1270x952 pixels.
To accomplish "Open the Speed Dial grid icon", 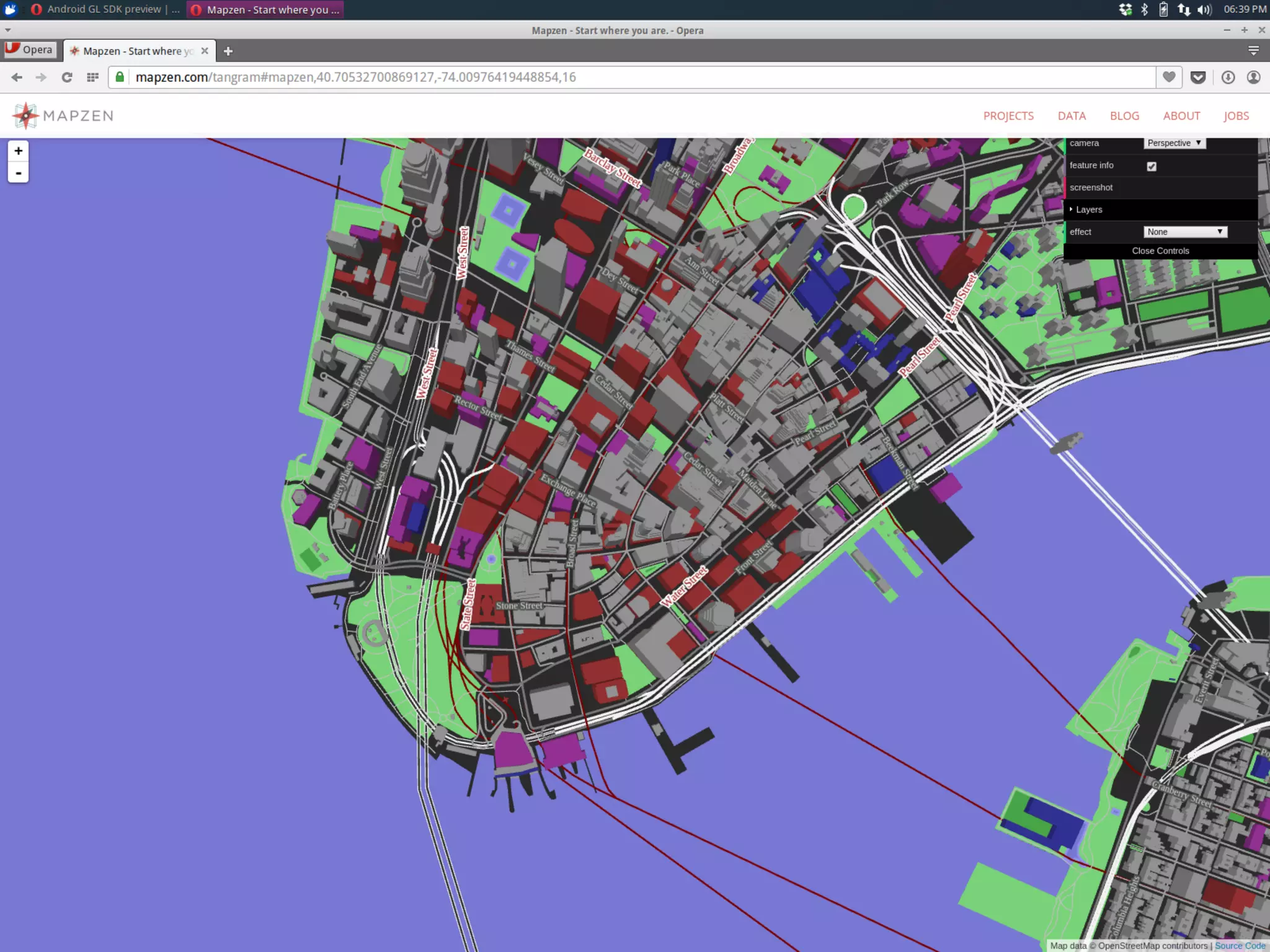I will [92, 77].
